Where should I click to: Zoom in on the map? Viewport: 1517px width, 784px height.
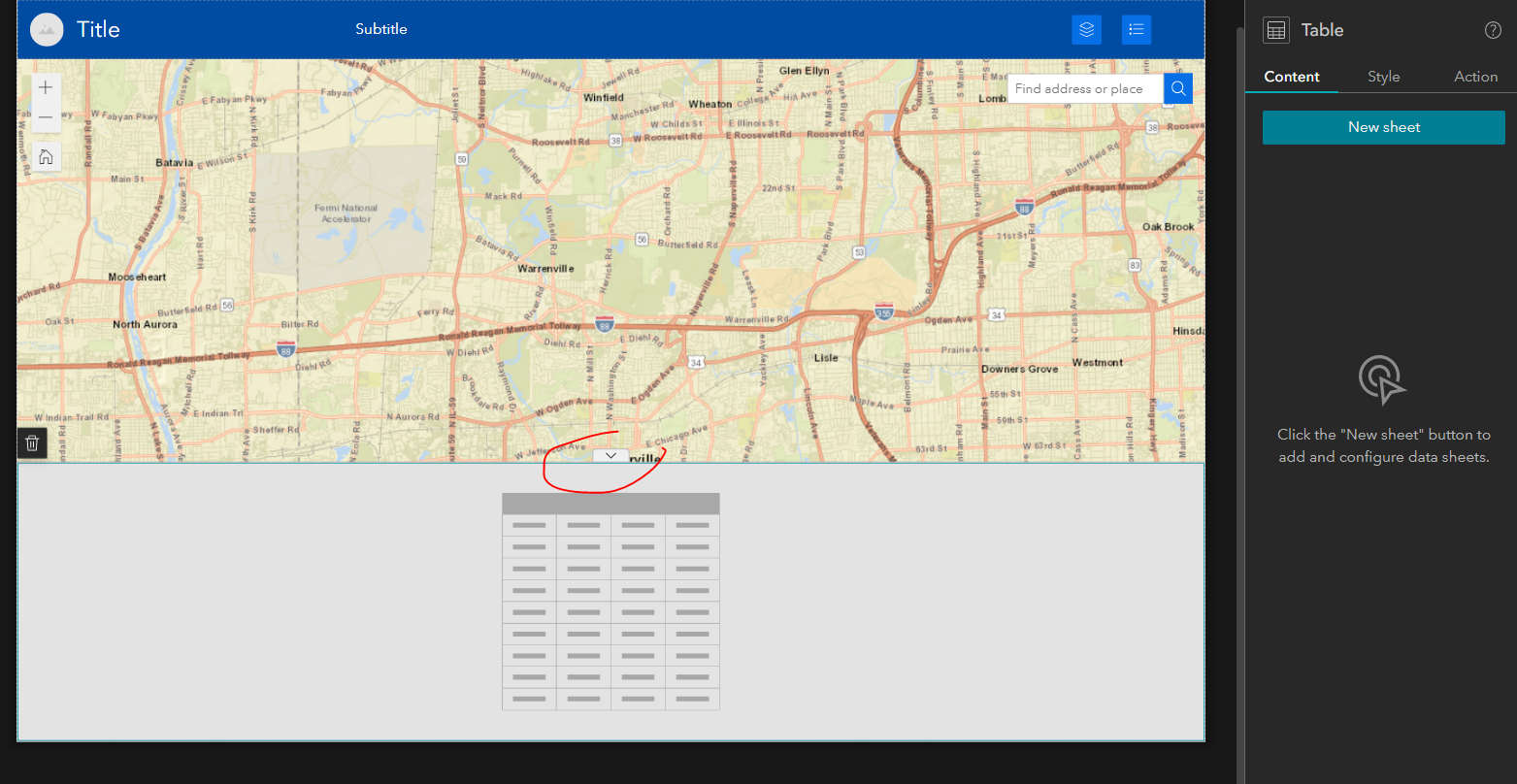coord(45,86)
